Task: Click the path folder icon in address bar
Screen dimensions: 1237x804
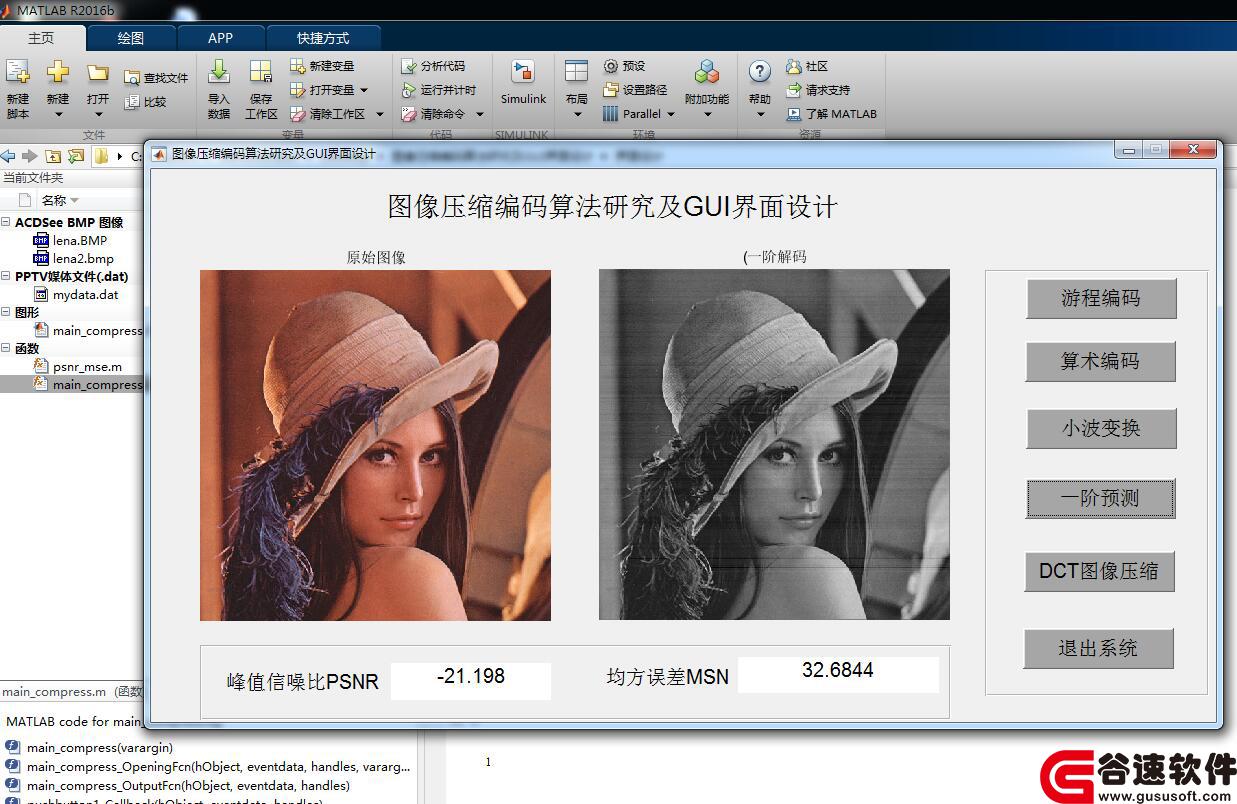Action: (101, 156)
